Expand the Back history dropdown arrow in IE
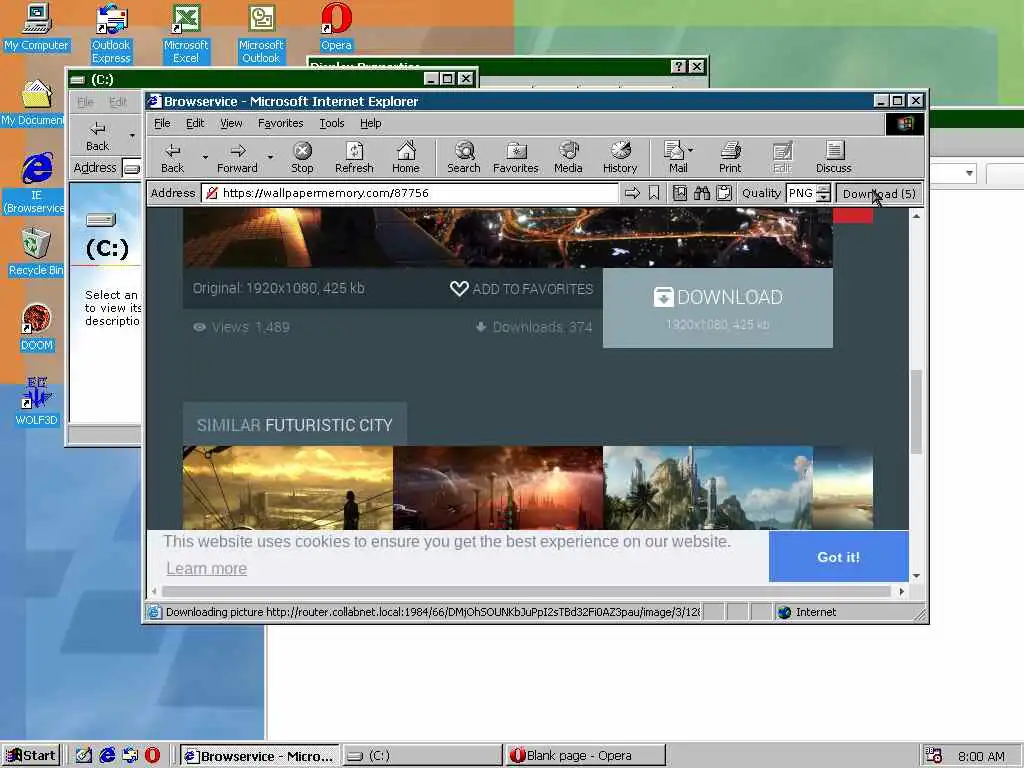The width and height of the screenshot is (1024, 768). (x=205, y=157)
